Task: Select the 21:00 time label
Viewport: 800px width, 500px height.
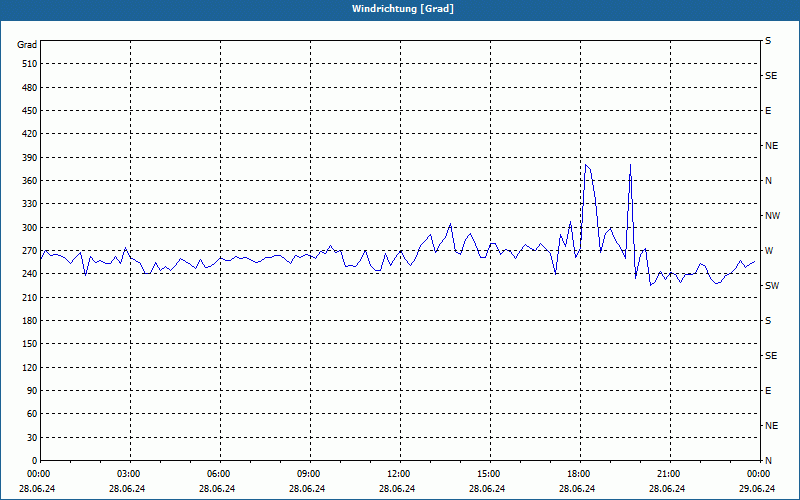Action: click(668, 473)
